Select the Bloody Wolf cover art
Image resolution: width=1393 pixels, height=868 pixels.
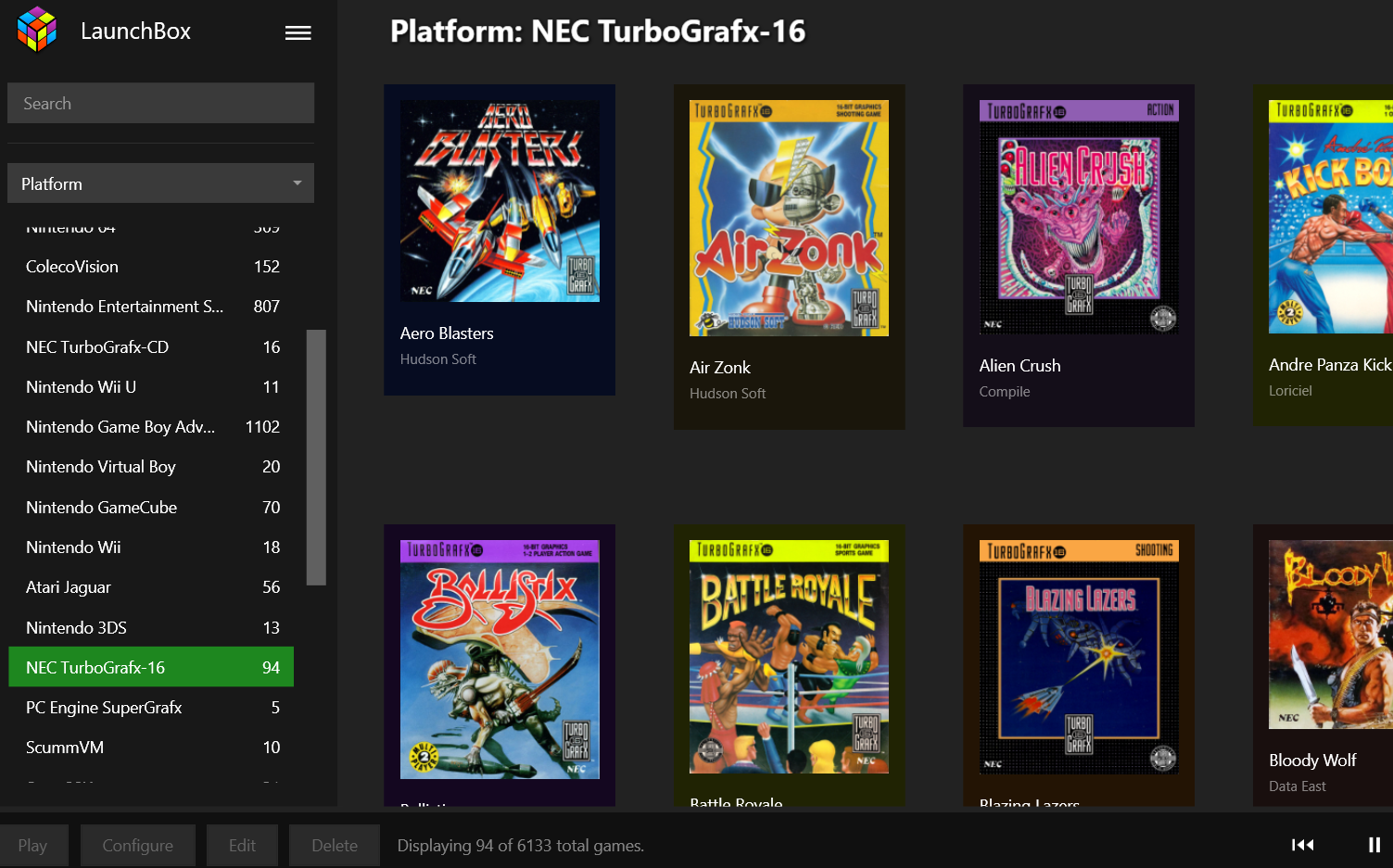point(1331,635)
